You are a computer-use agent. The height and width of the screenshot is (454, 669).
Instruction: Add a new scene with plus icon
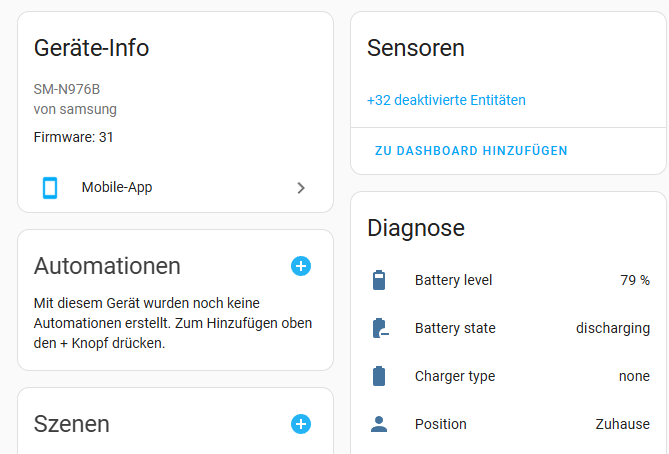pos(301,424)
